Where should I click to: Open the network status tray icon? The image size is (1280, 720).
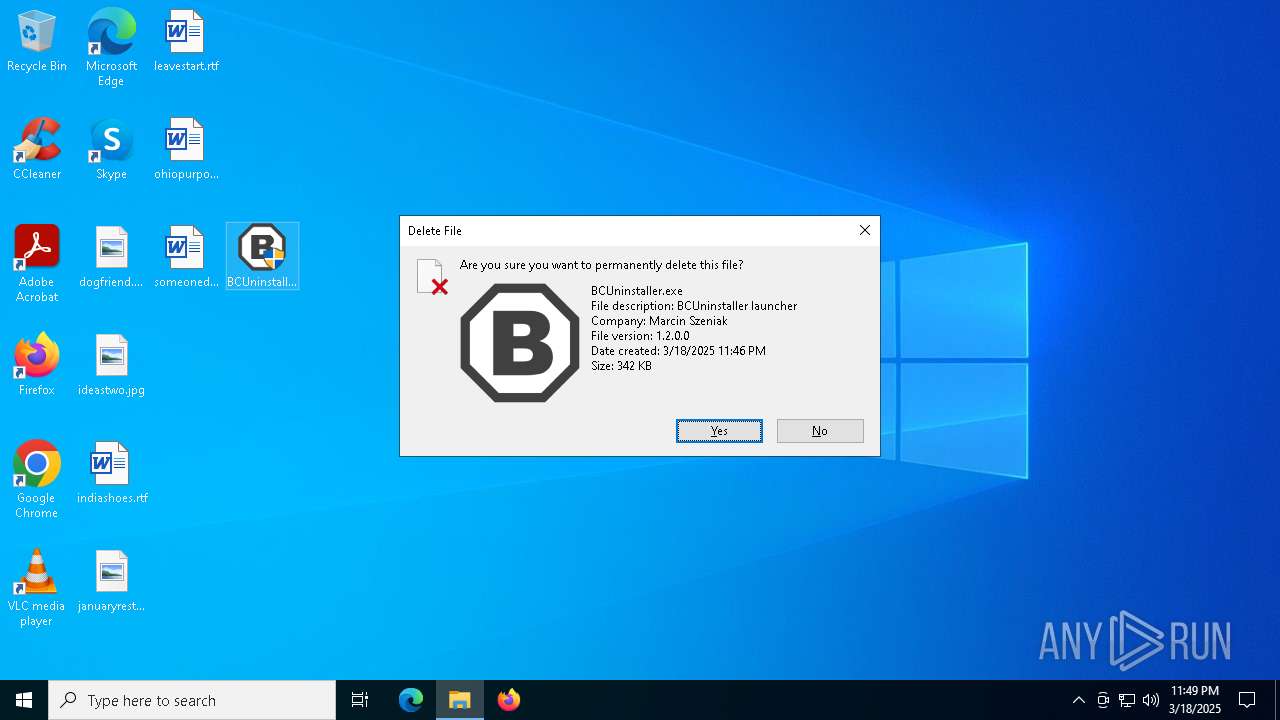(1127, 700)
